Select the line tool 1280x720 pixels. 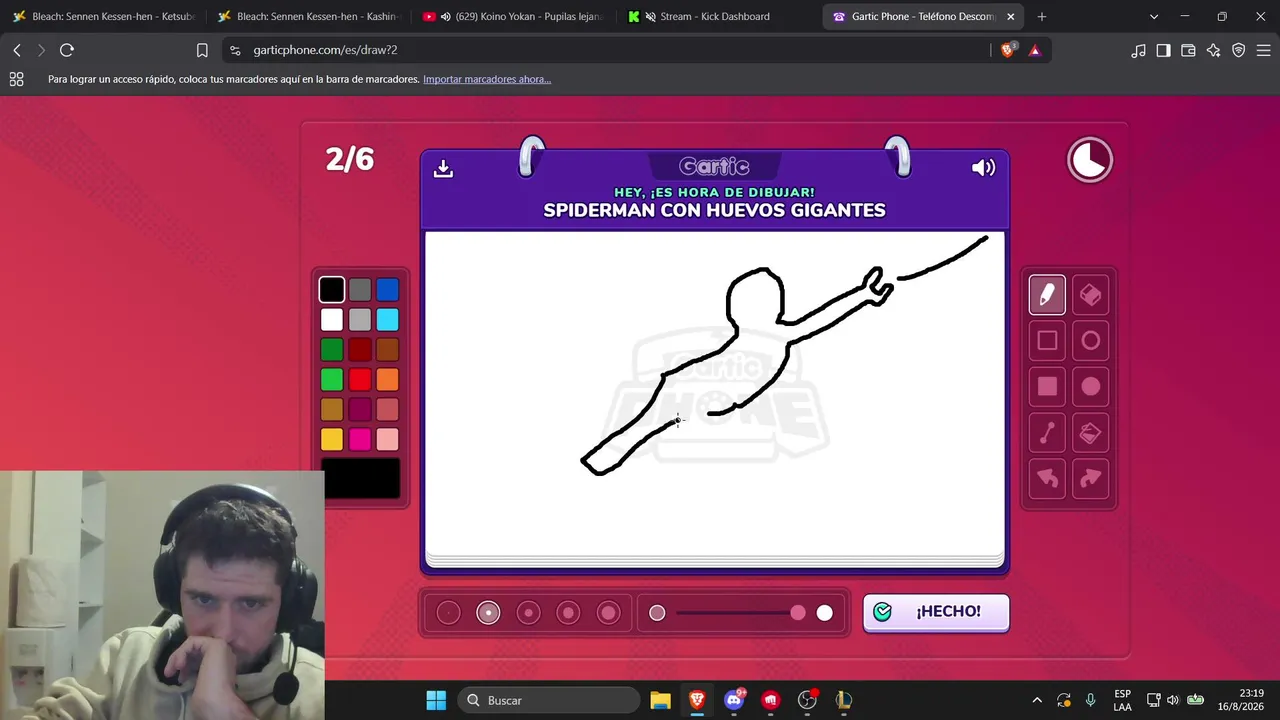point(1047,433)
